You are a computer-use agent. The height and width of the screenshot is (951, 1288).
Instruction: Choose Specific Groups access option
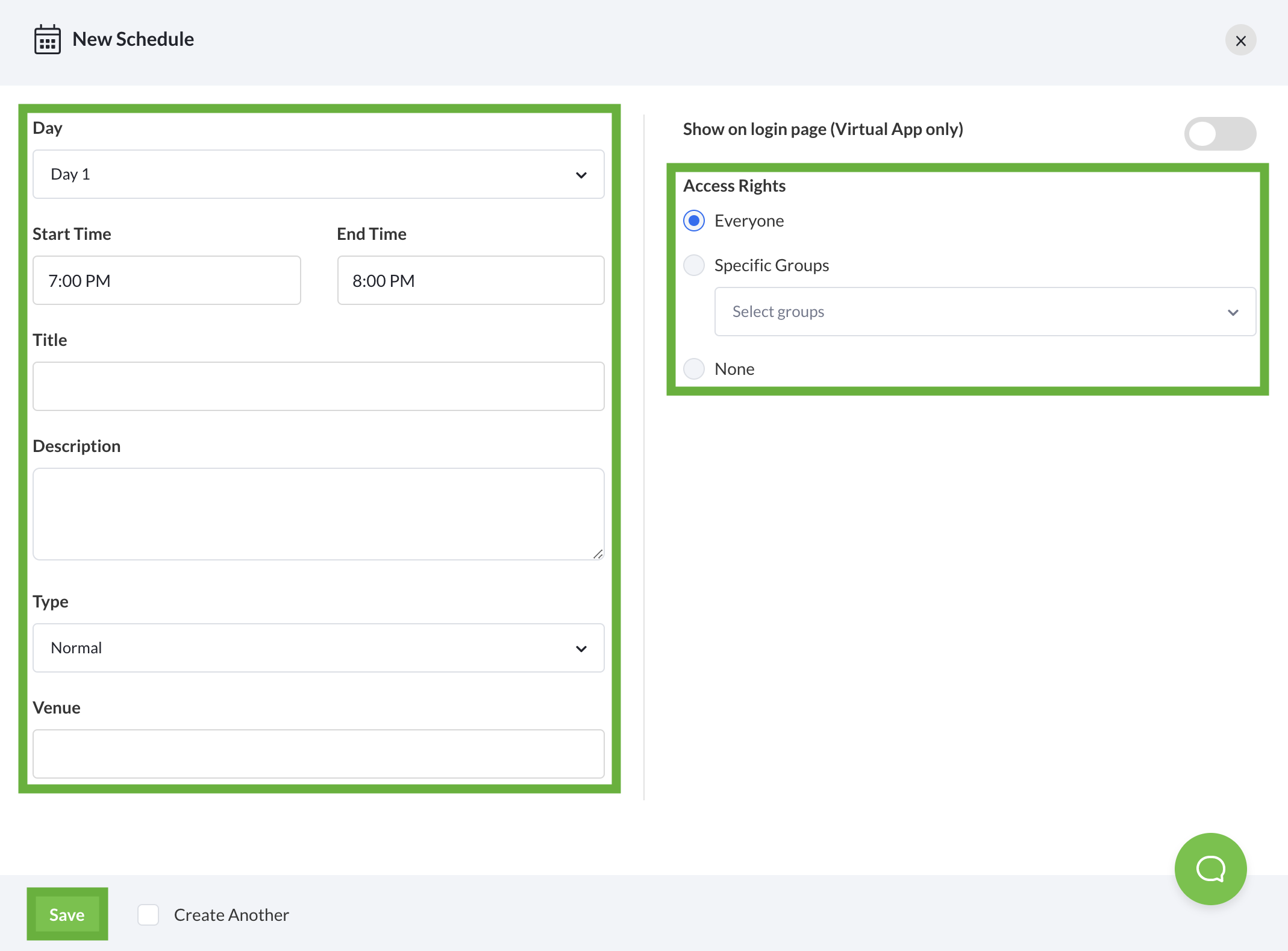tap(694, 265)
